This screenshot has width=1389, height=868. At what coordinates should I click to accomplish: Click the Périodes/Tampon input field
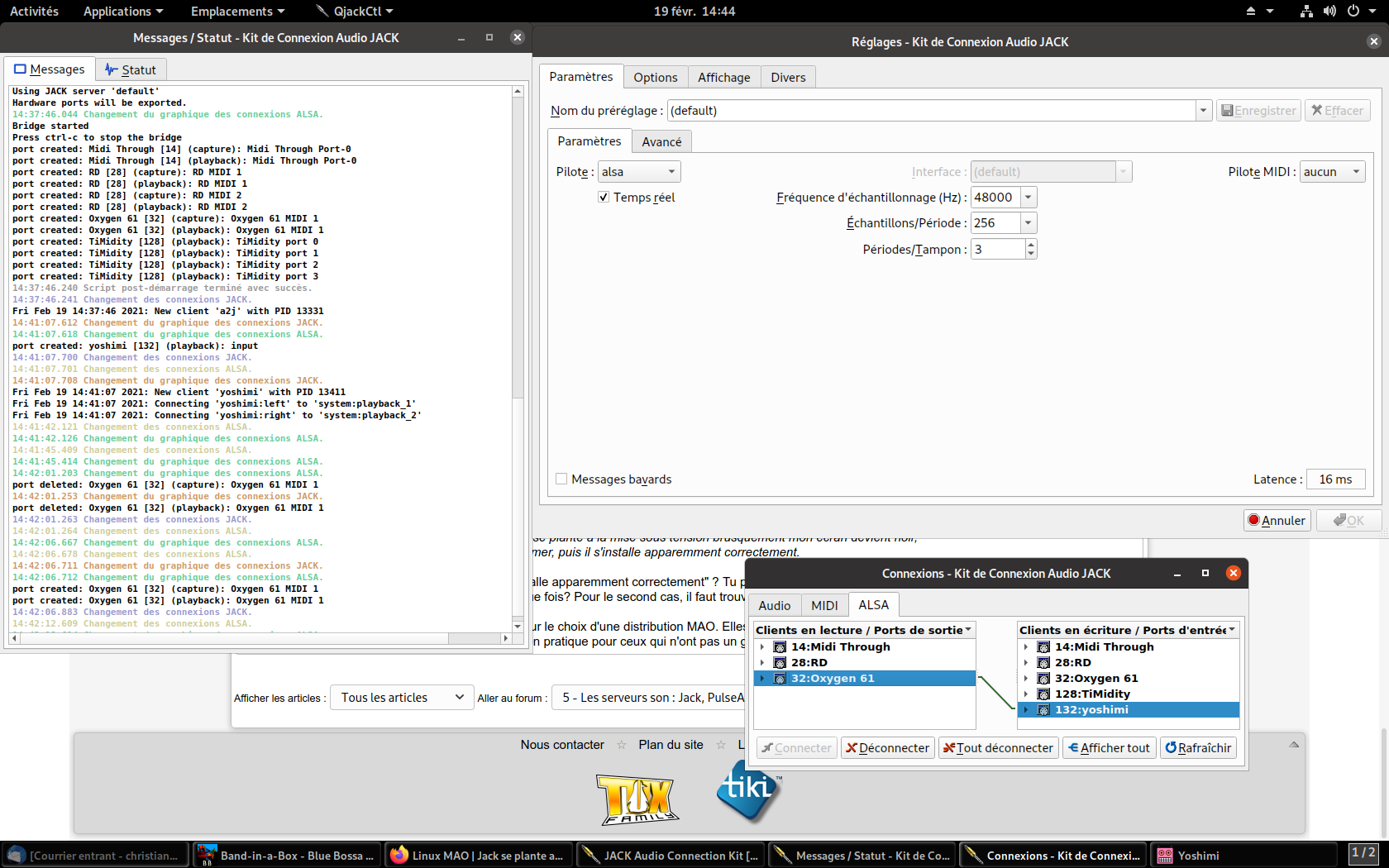tap(998, 250)
